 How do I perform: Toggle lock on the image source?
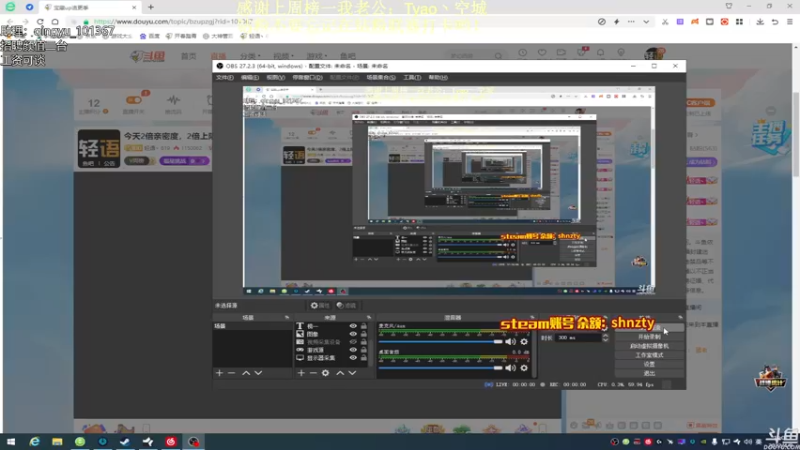[x=364, y=334]
